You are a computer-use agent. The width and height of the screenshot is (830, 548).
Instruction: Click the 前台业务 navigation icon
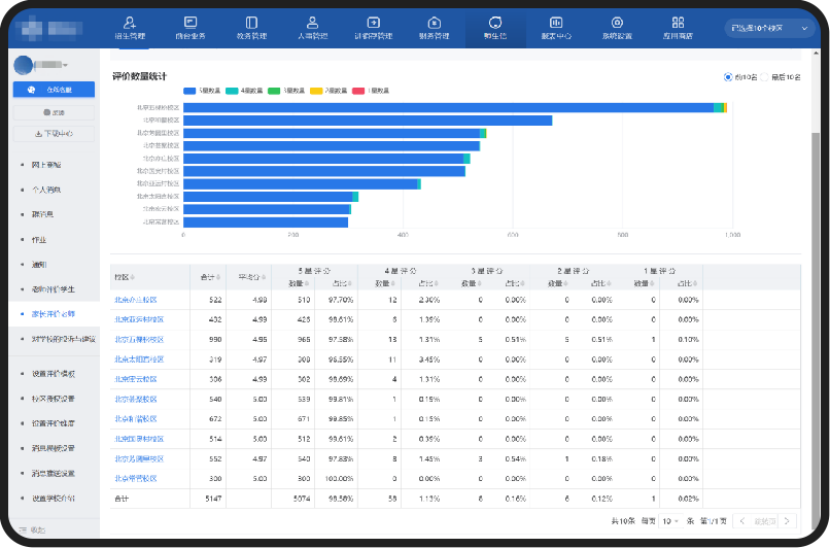(190, 26)
